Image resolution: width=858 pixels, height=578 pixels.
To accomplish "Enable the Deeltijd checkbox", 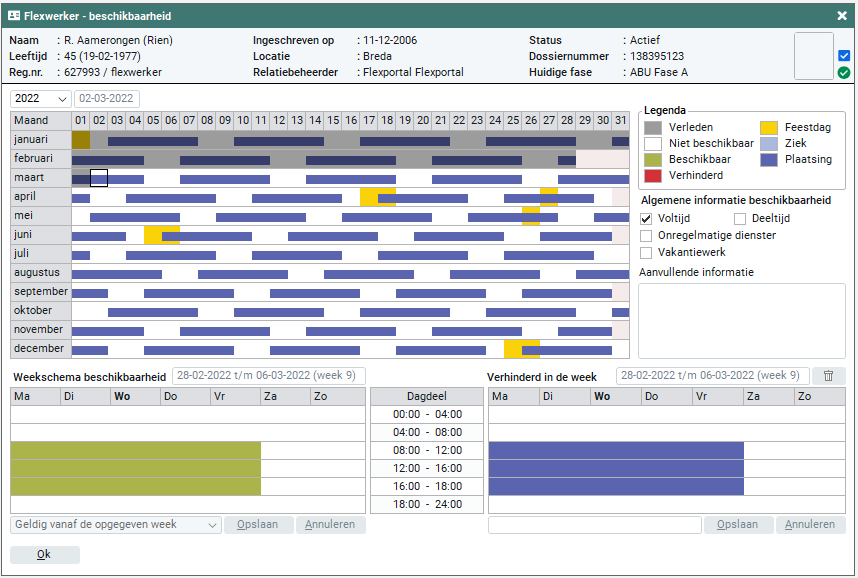I will coord(740,219).
